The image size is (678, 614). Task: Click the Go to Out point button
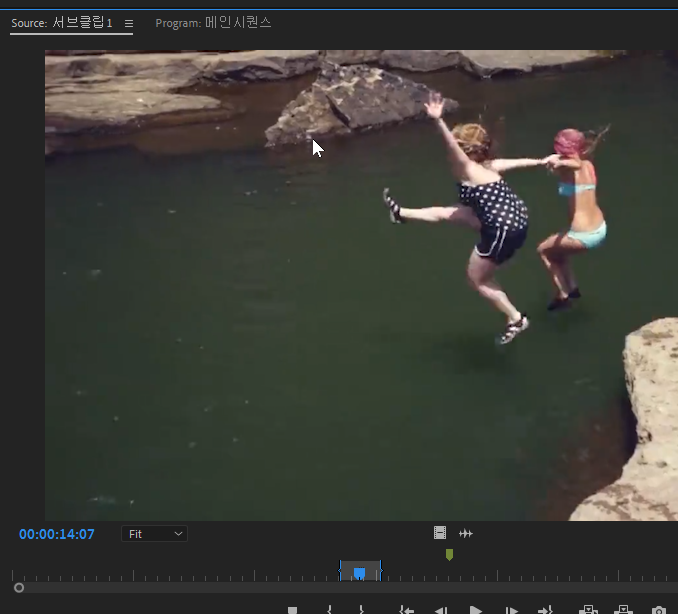pos(545,610)
